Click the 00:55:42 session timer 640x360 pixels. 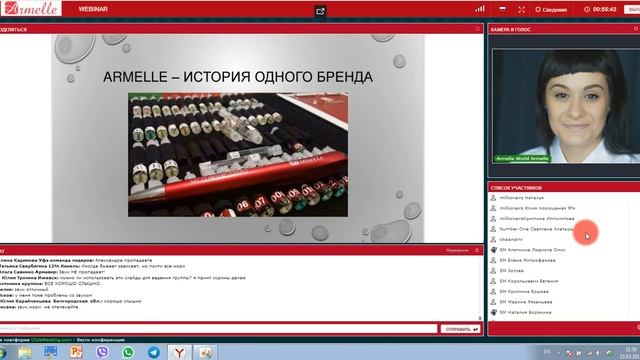pos(600,9)
